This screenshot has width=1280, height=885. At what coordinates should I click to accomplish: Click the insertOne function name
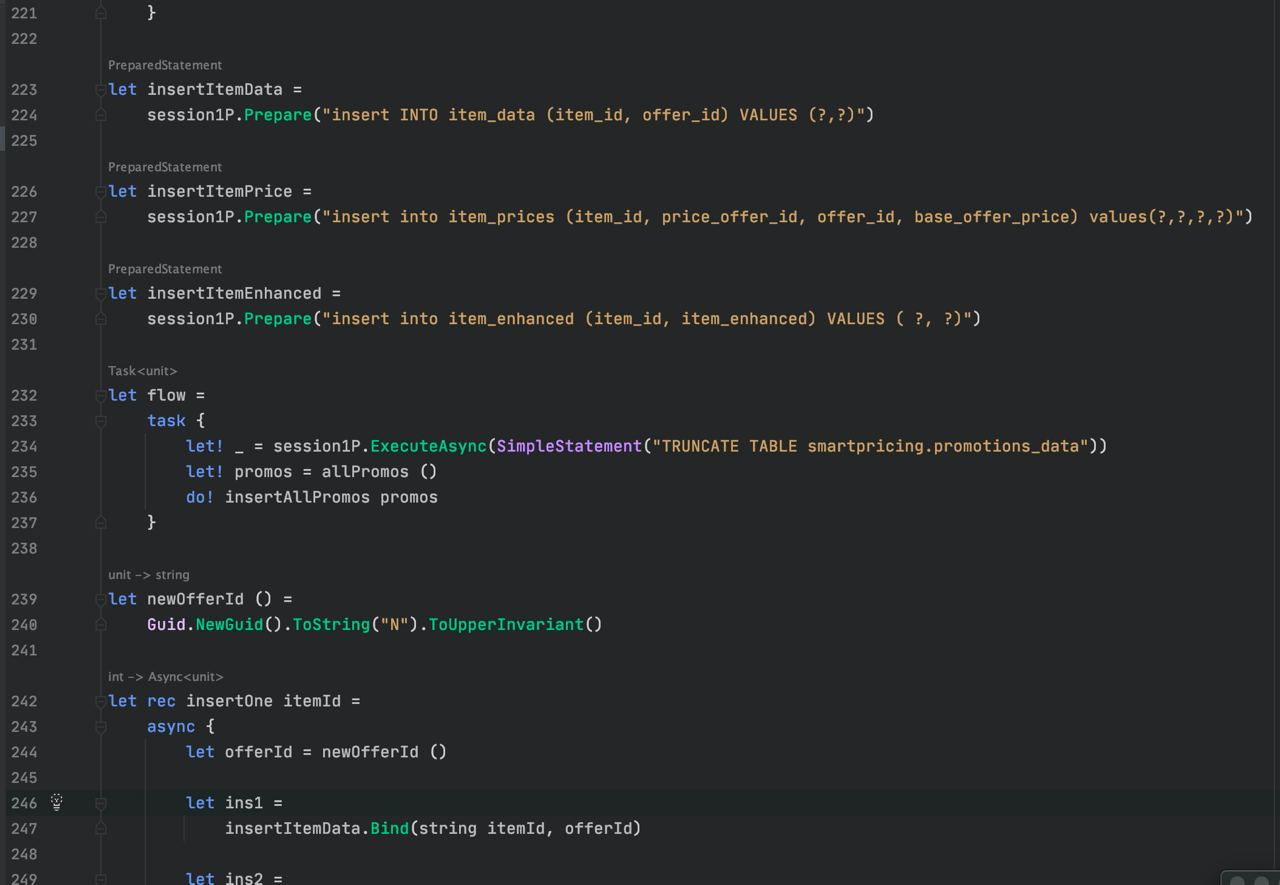tap(229, 702)
